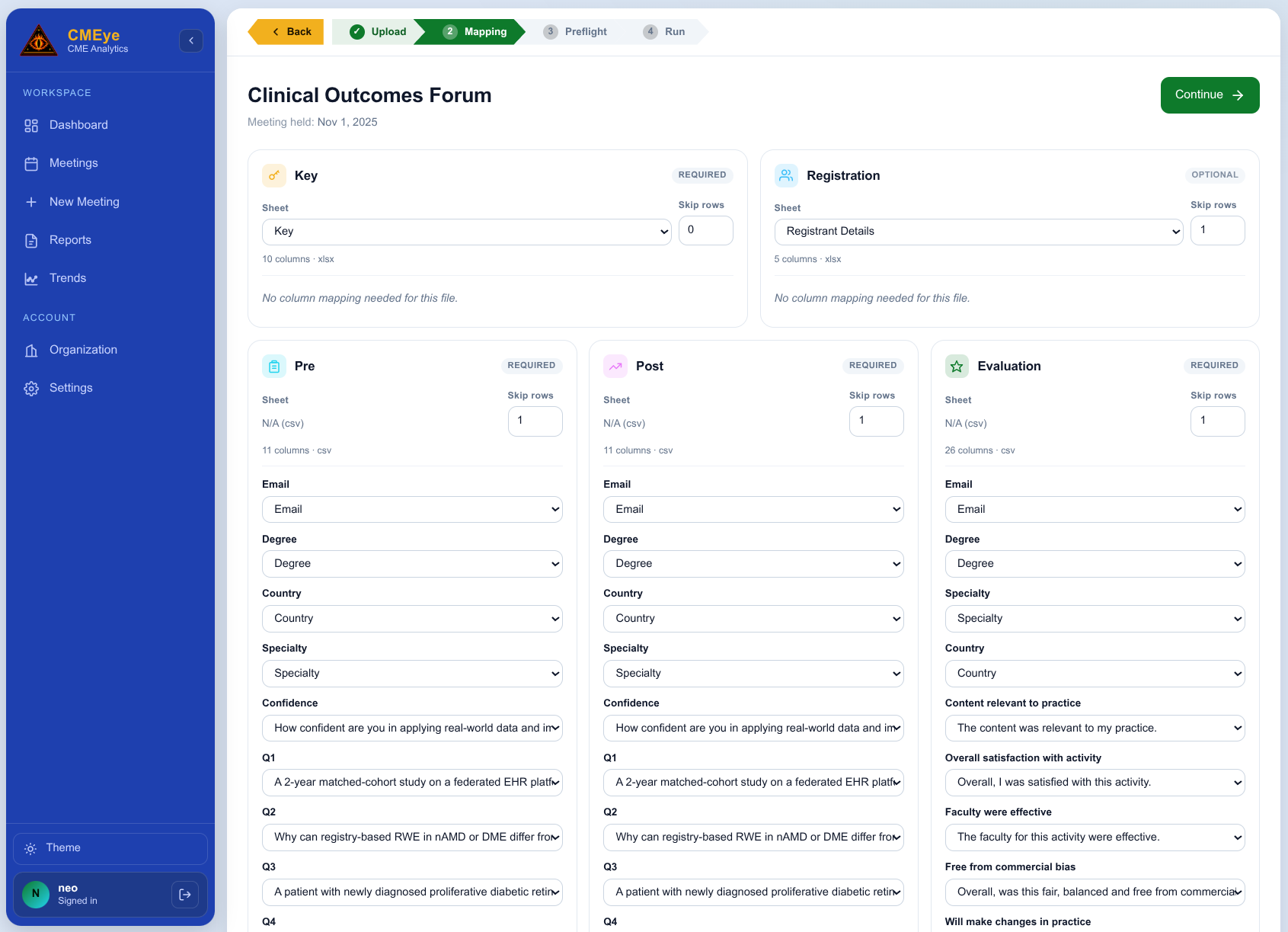Click the Evaluation card star icon
The height and width of the screenshot is (932, 1288).
tap(957, 366)
